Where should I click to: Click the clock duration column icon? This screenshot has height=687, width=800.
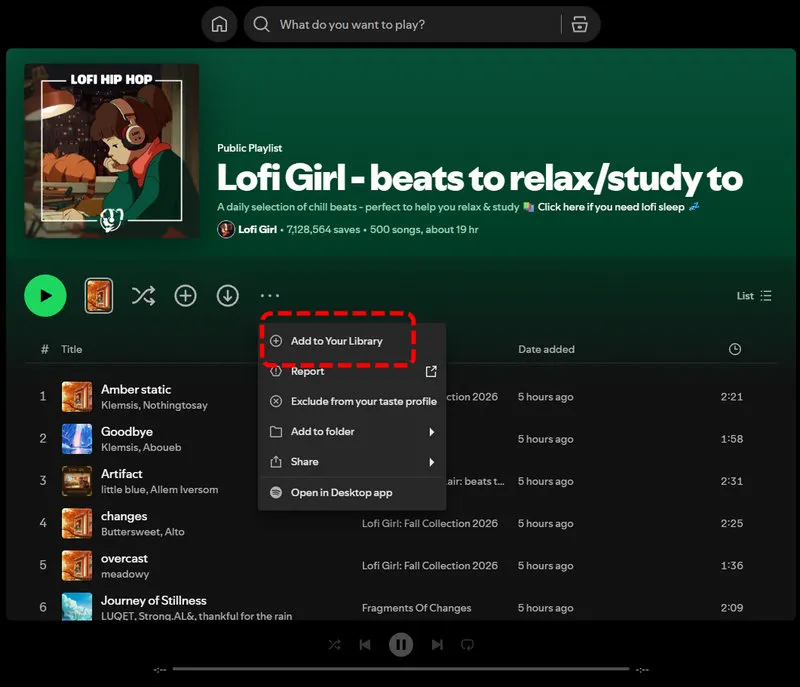pos(735,349)
